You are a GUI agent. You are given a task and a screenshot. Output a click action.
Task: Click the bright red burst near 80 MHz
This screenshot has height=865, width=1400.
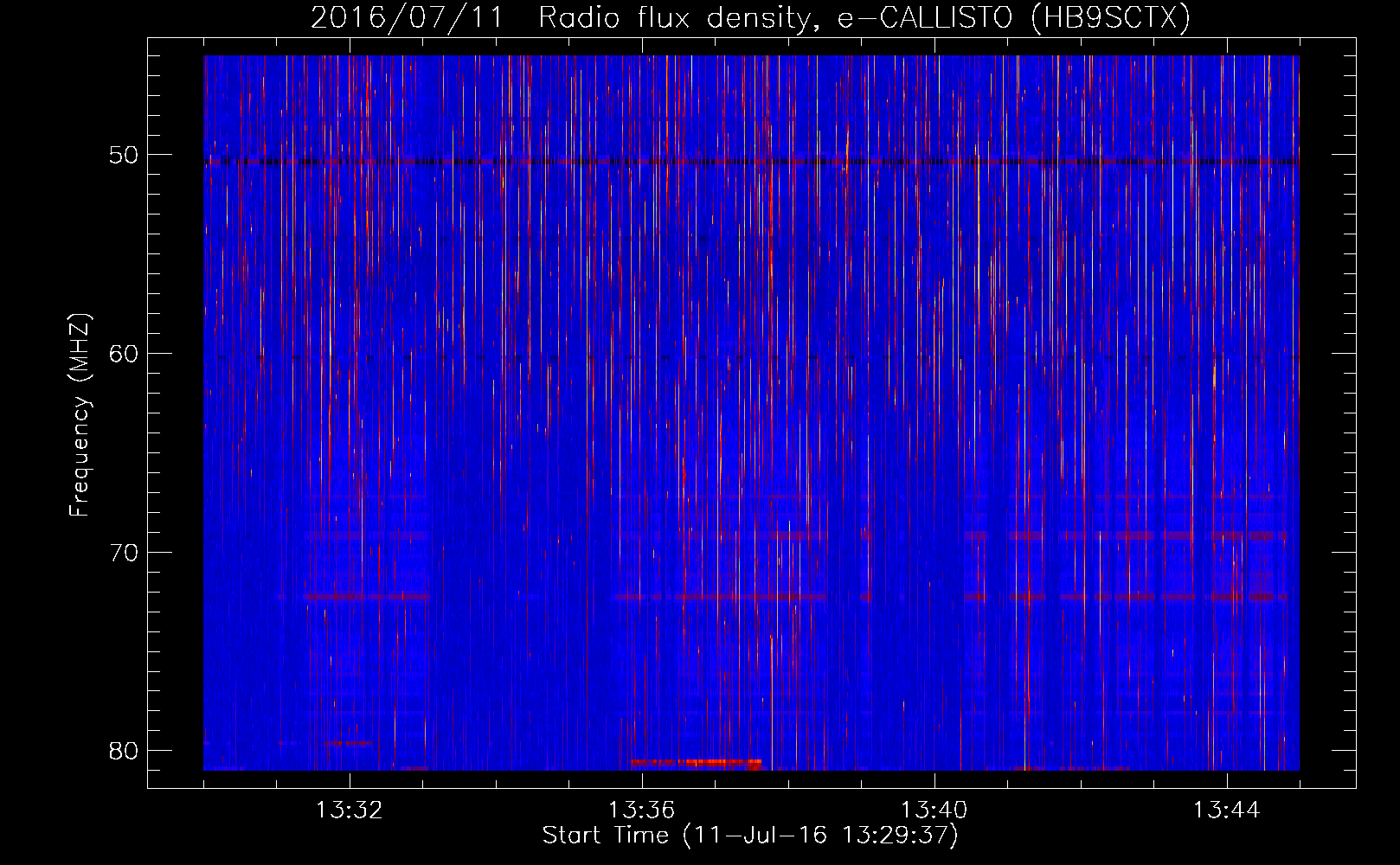pos(697,762)
